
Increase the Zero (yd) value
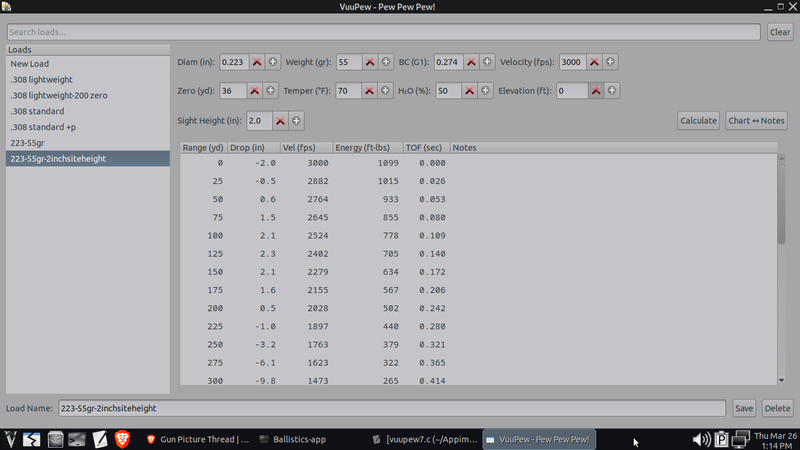272,91
